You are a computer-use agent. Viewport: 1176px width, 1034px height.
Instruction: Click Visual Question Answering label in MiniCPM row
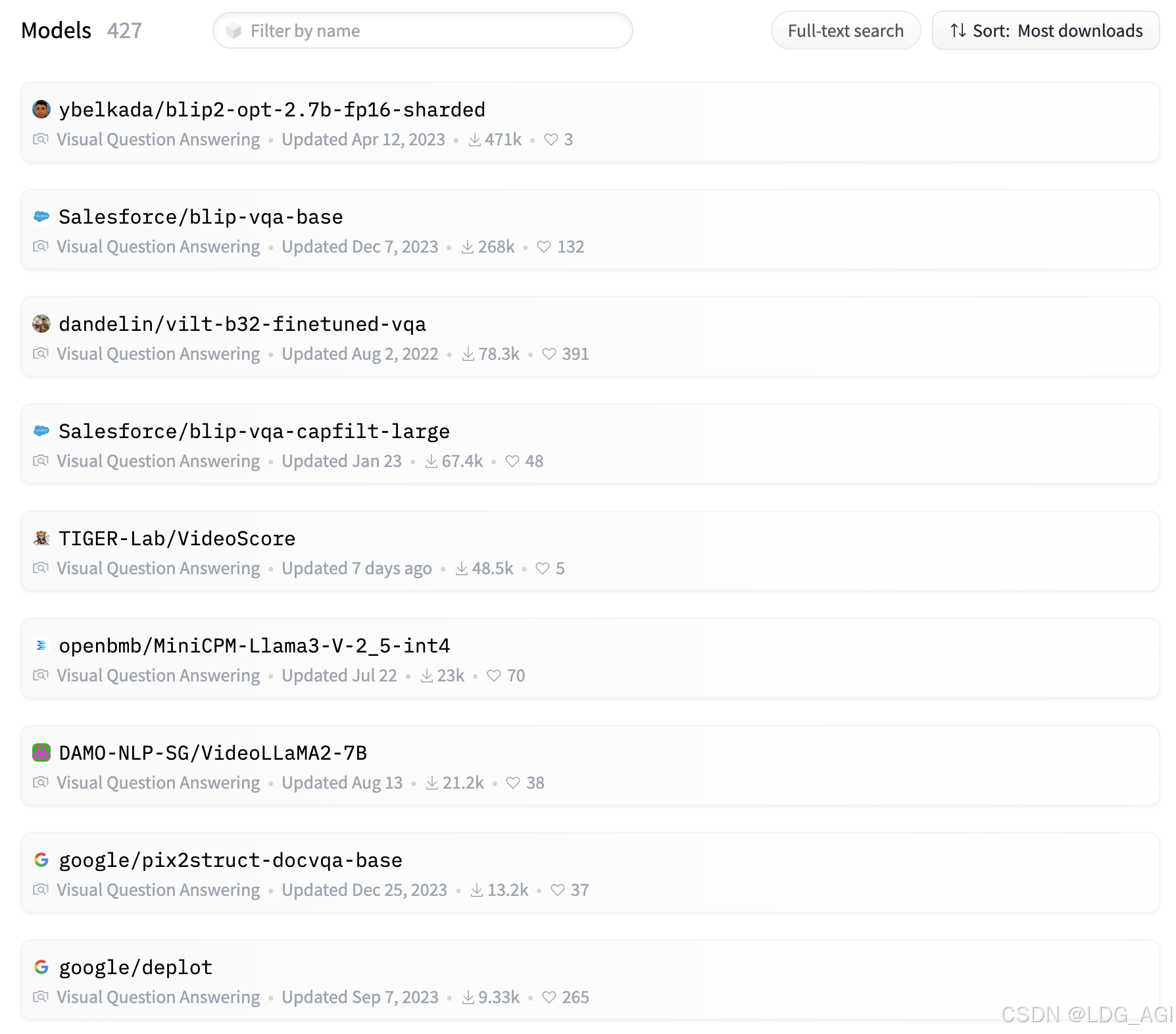(x=159, y=676)
